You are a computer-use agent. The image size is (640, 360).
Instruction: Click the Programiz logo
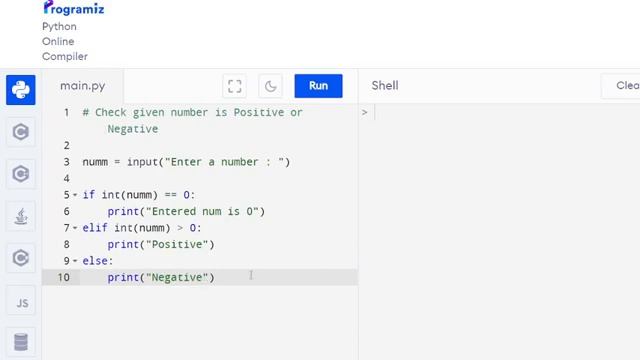pyautogui.click(x=74, y=8)
